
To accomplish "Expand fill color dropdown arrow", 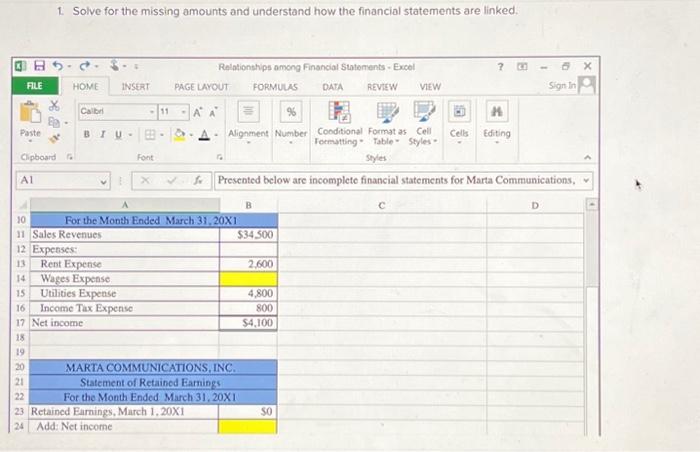I will click(191, 135).
